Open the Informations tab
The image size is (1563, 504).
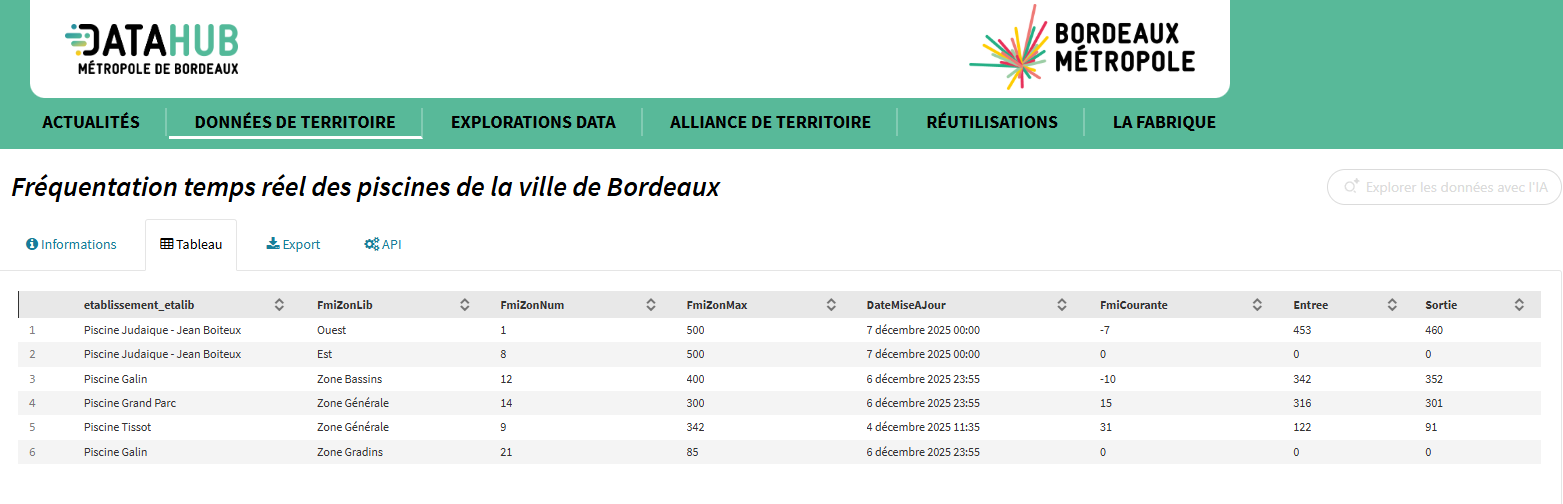pos(71,244)
